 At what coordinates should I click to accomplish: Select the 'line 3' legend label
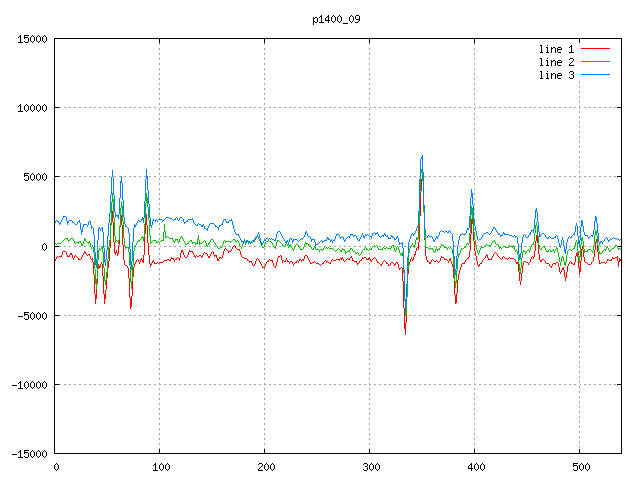(x=557, y=75)
